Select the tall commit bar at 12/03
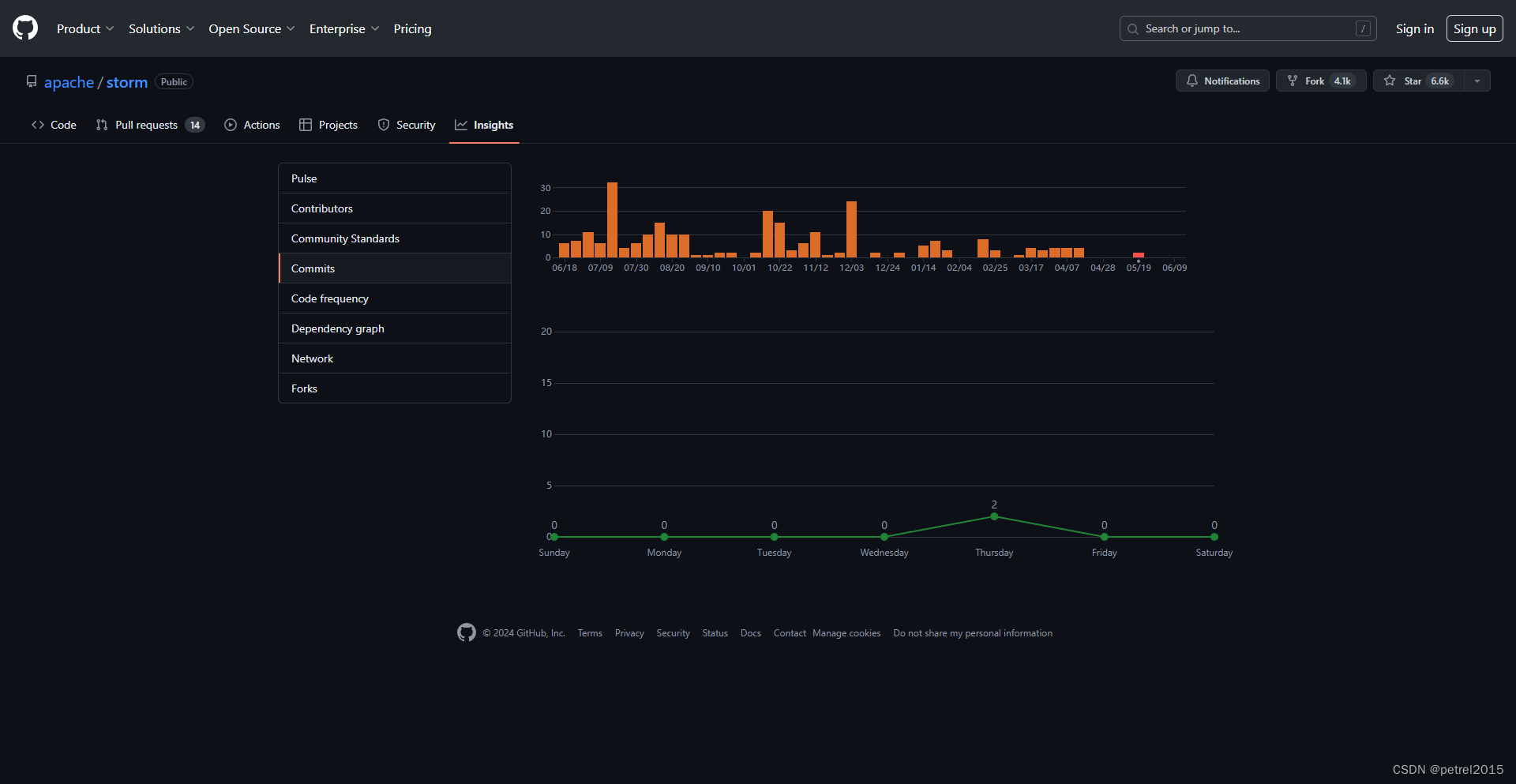Viewport: 1516px width, 784px height. (x=851, y=230)
